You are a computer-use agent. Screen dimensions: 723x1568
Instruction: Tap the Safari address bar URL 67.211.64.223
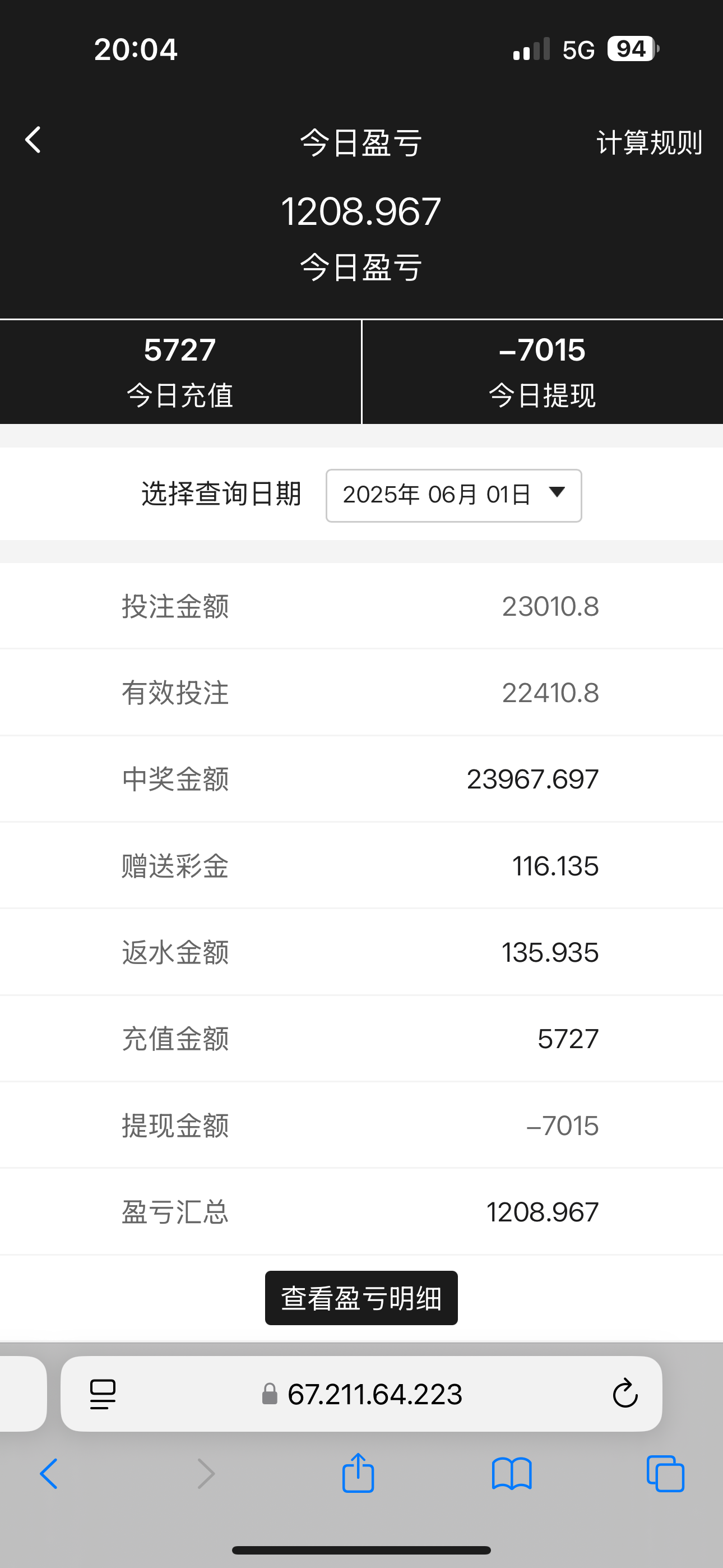[374, 1393]
